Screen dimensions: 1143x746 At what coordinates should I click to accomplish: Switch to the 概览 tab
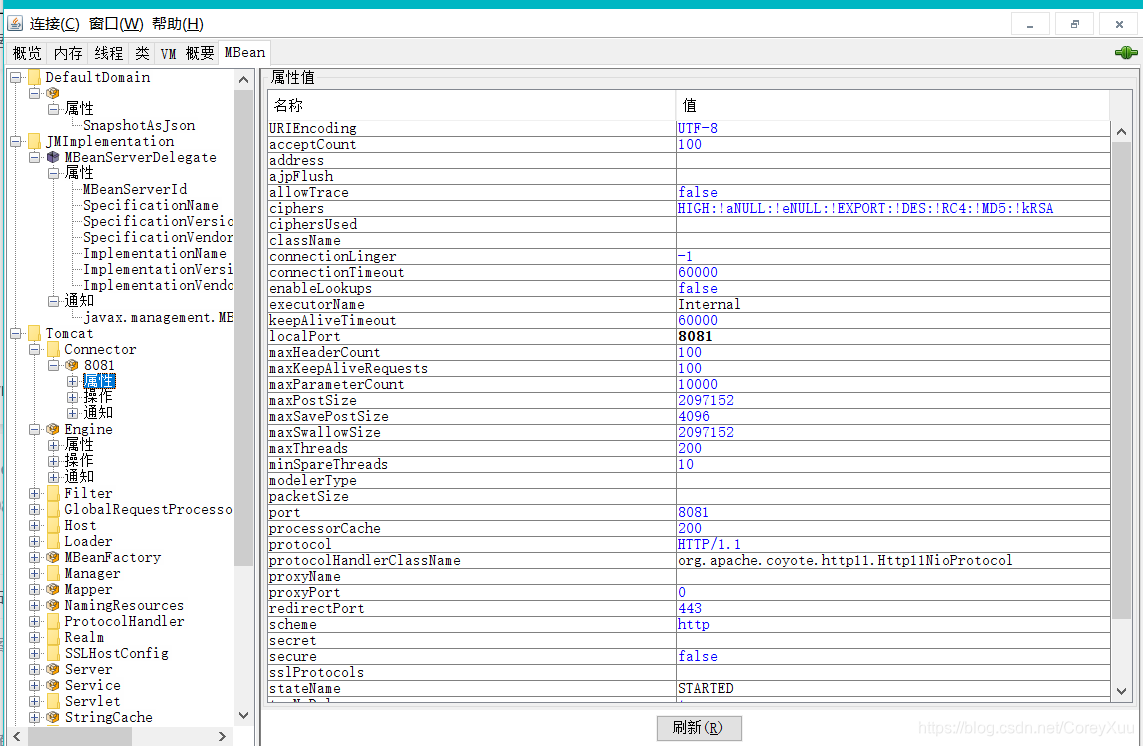28,53
